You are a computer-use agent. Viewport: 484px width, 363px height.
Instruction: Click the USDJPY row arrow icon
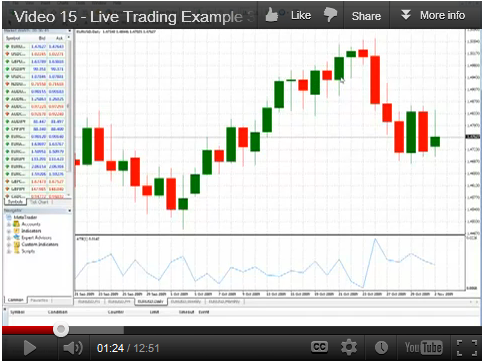[x=7, y=69]
